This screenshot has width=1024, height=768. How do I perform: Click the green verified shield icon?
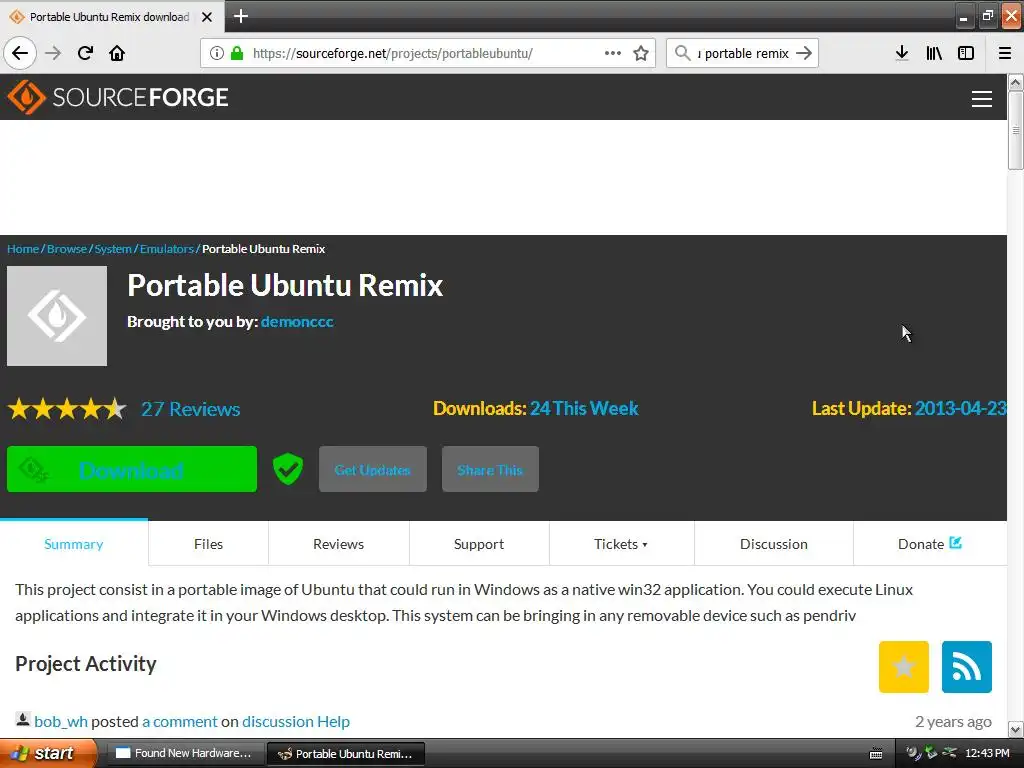click(x=288, y=469)
